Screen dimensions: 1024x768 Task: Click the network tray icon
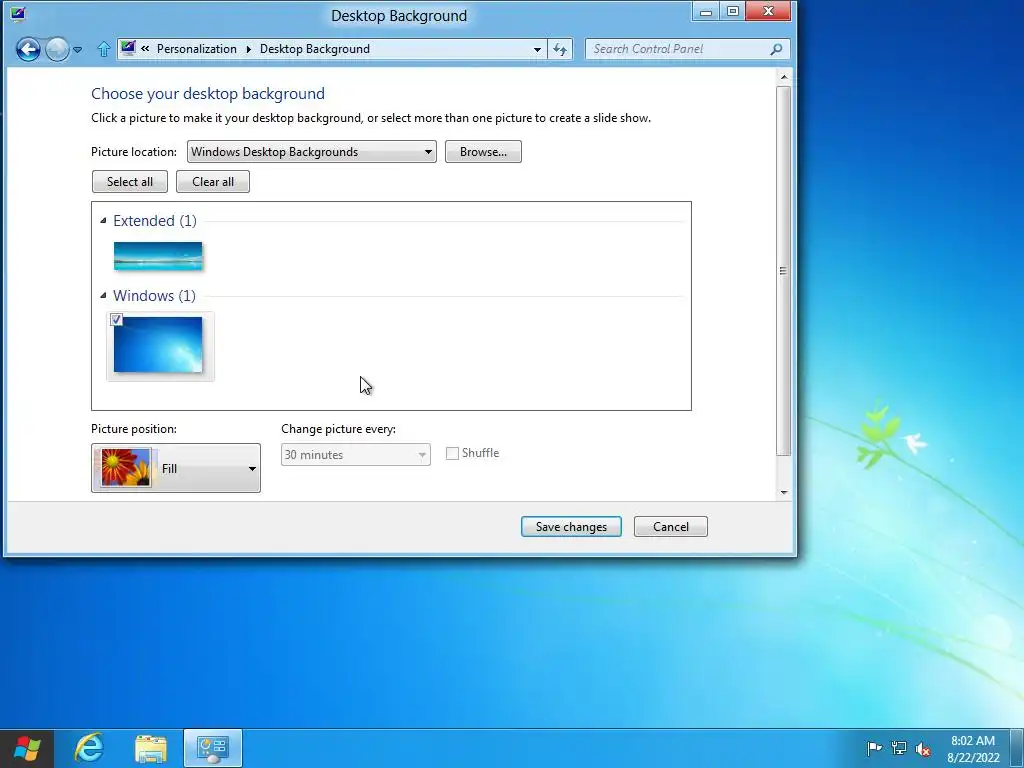pos(899,748)
